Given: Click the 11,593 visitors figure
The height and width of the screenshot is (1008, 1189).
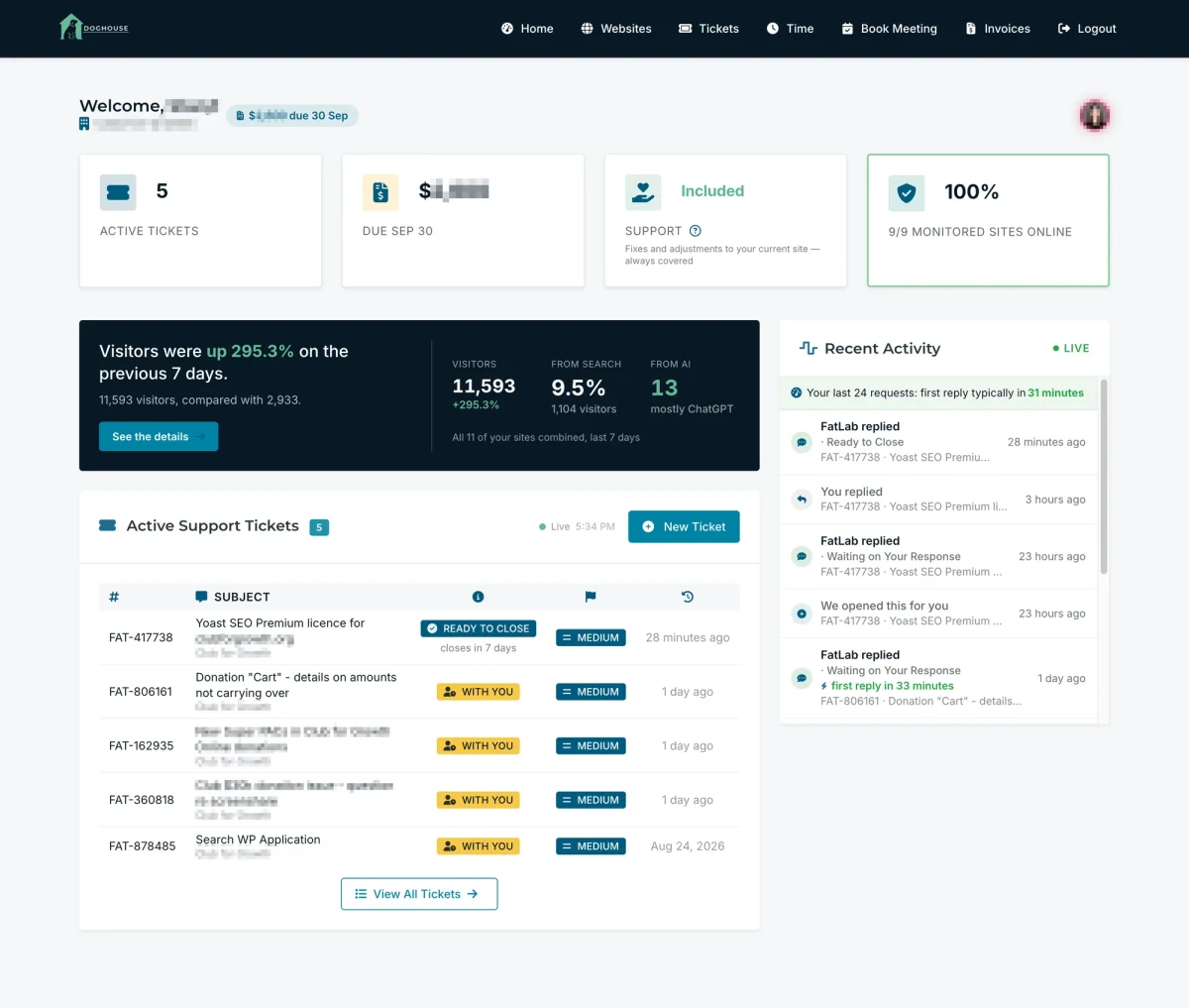Looking at the screenshot, I should (x=484, y=387).
